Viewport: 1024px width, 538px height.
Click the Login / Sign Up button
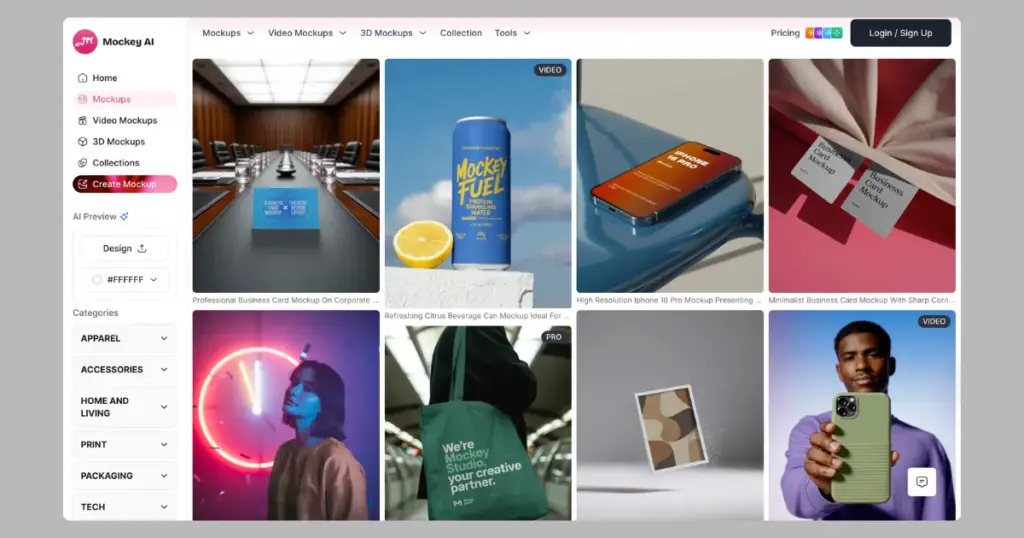pyautogui.click(x=900, y=33)
